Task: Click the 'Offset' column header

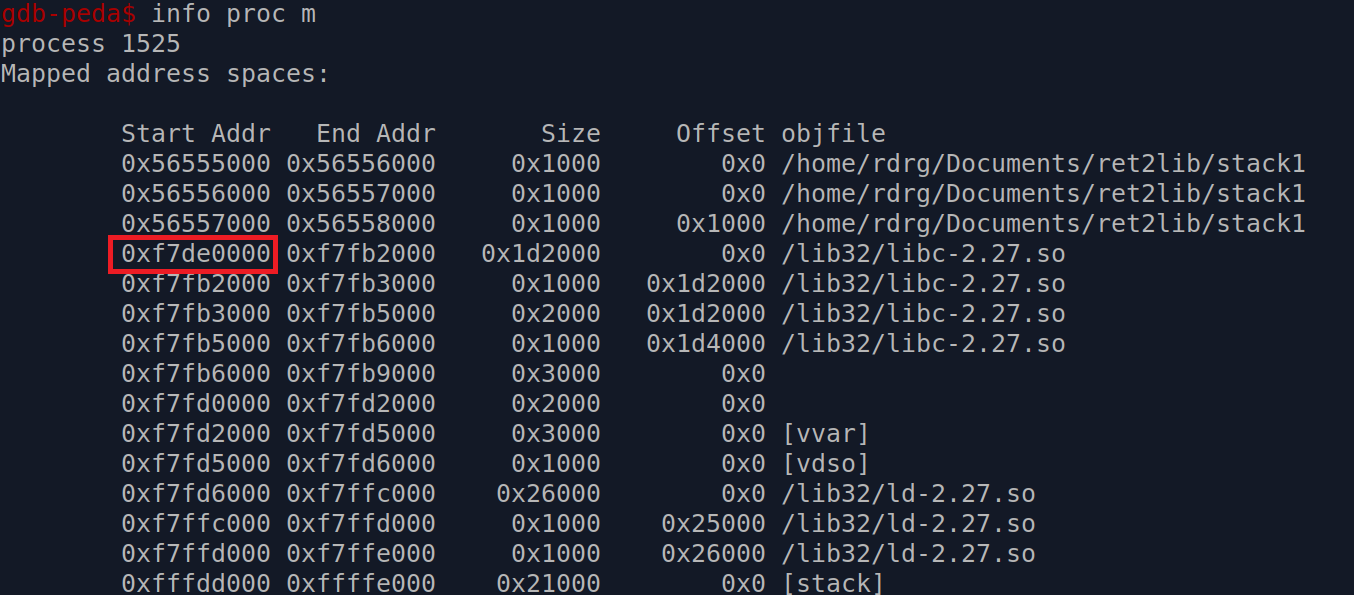Action: (x=721, y=134)
